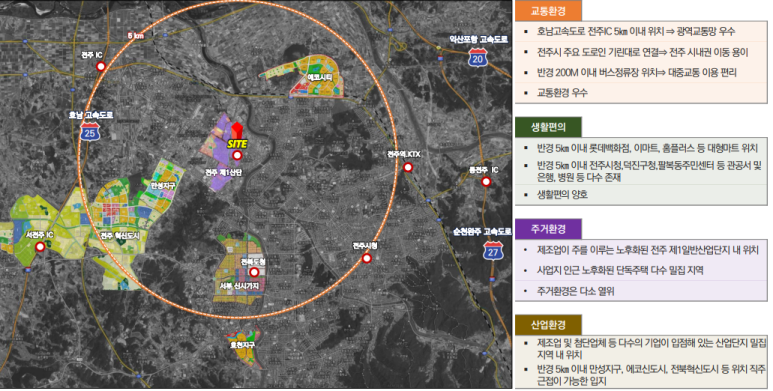Viewport: 773px width, 391px height.
Task: Click the 서전주 IC circle marker
Action: 40,248
